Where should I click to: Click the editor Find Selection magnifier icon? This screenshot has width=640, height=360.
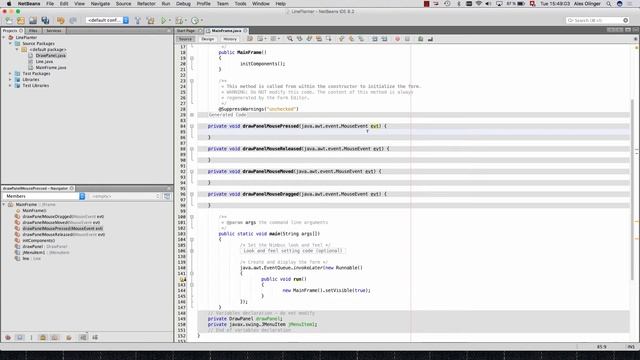[x=290, y=39]
